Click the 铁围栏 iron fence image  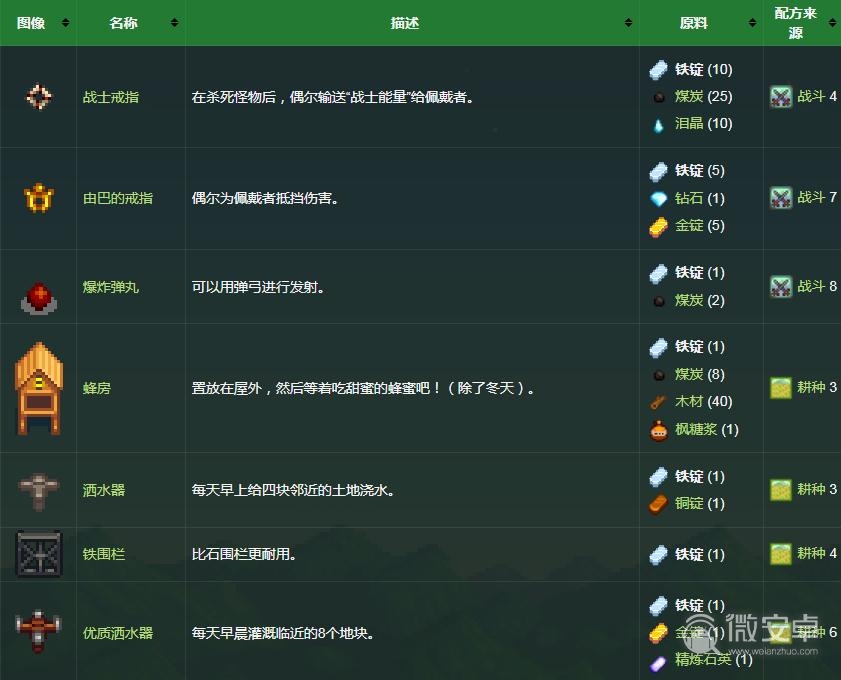coord(39,554)
